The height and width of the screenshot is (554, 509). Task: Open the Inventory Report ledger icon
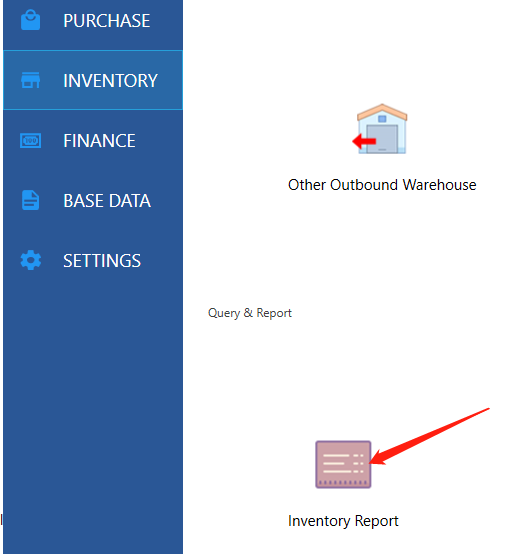pos(343,465)
